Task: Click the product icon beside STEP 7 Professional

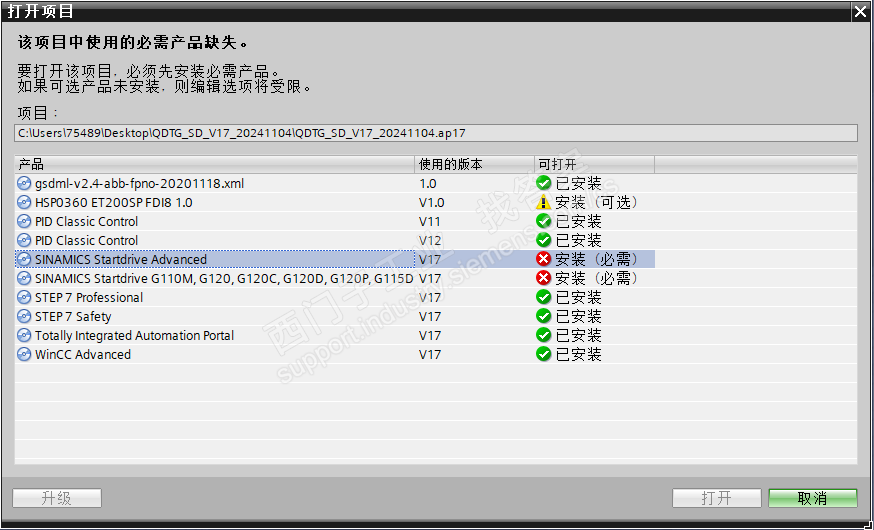Action: pos(24,297)
